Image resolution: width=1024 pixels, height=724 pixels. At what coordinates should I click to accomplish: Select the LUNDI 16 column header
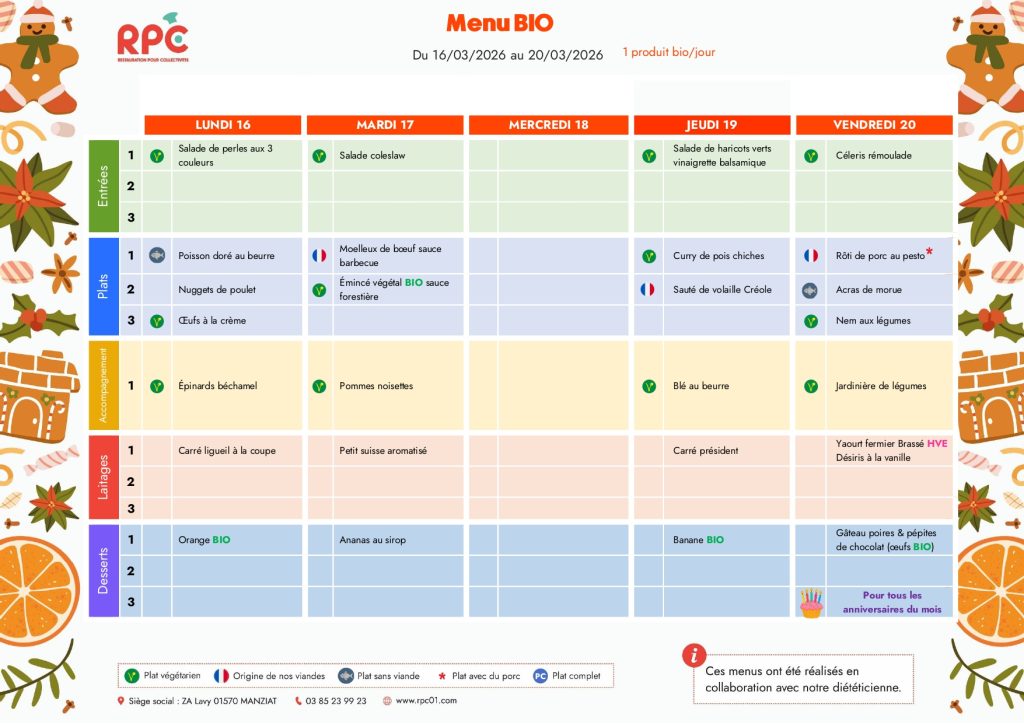(x=223, y=125)
